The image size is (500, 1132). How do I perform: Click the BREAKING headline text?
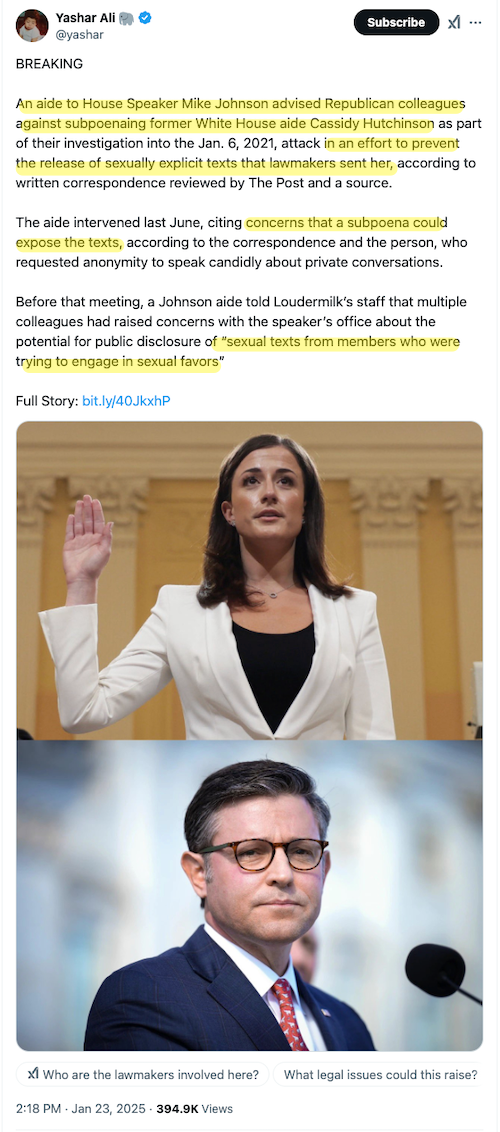pyautogui.click(x=49, y=64)
